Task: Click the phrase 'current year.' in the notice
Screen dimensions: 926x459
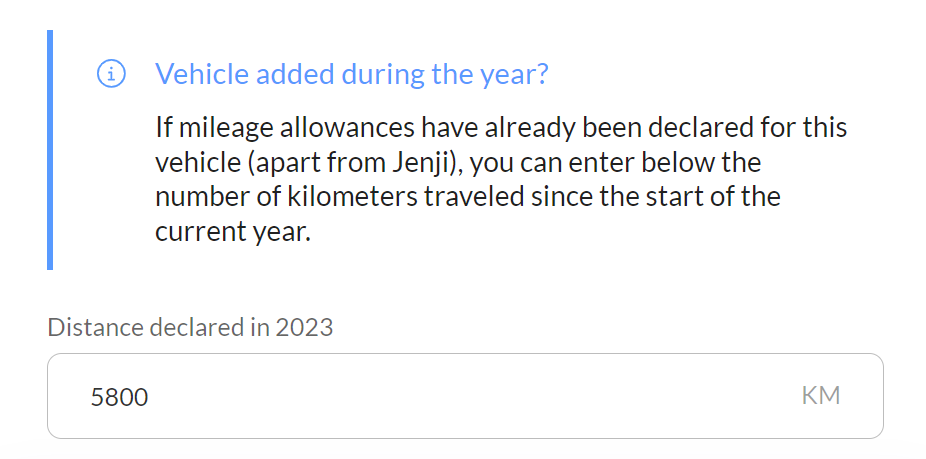Action: [x=233, y=232]
